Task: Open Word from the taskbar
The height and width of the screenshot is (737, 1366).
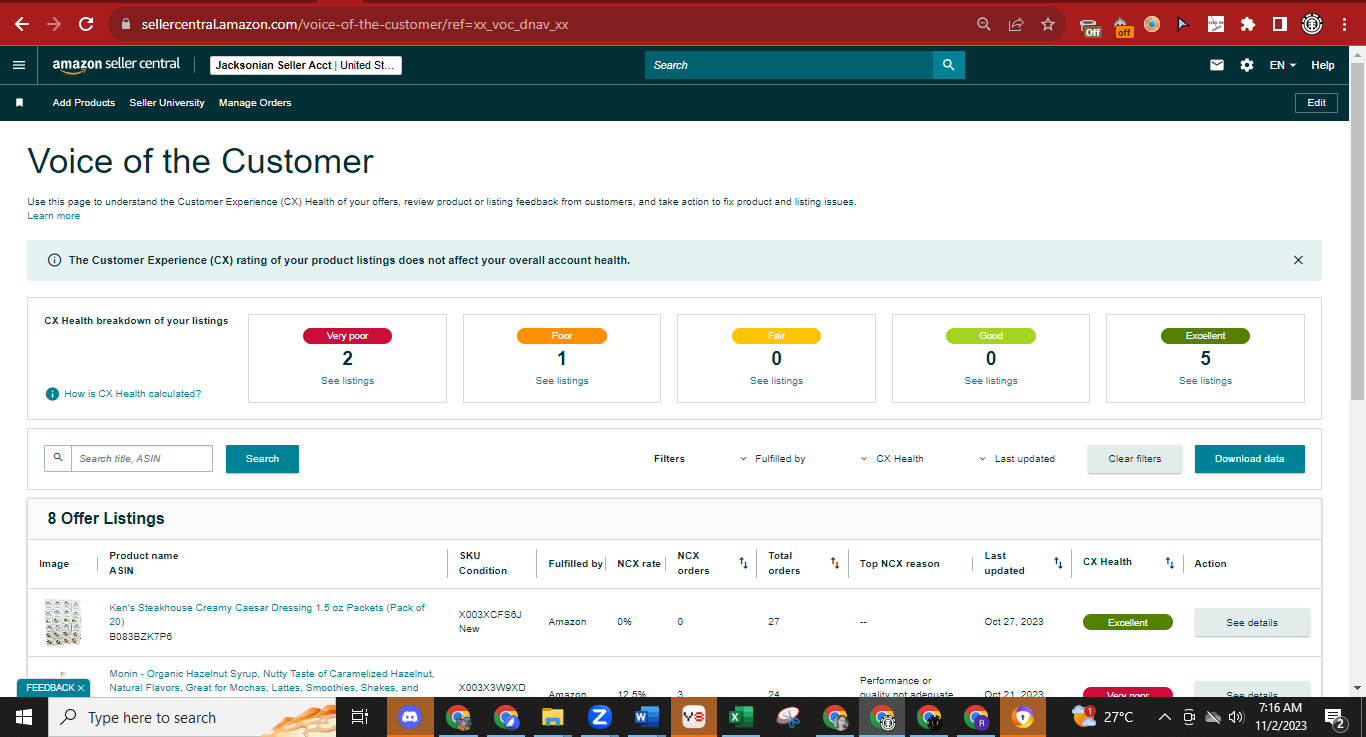Action: (x=646, y=717)
